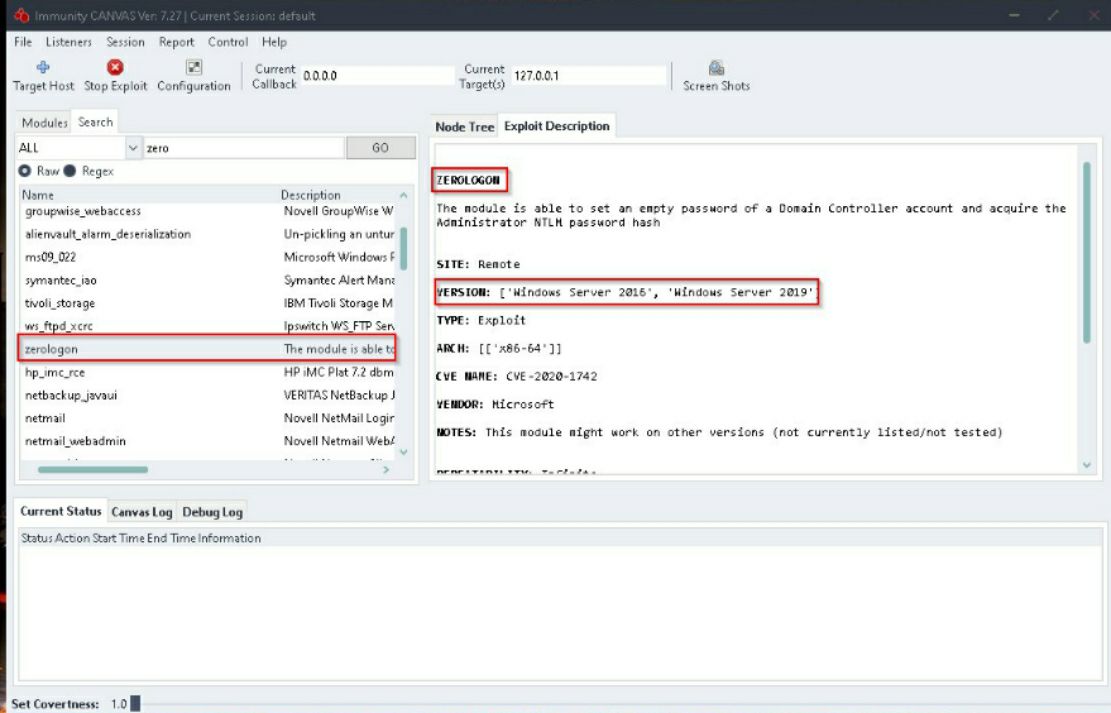Click the Current Target(s) address field
The width and height of the screenshot is (1111, 713).
pyautogui.click(x=590, y=76)
